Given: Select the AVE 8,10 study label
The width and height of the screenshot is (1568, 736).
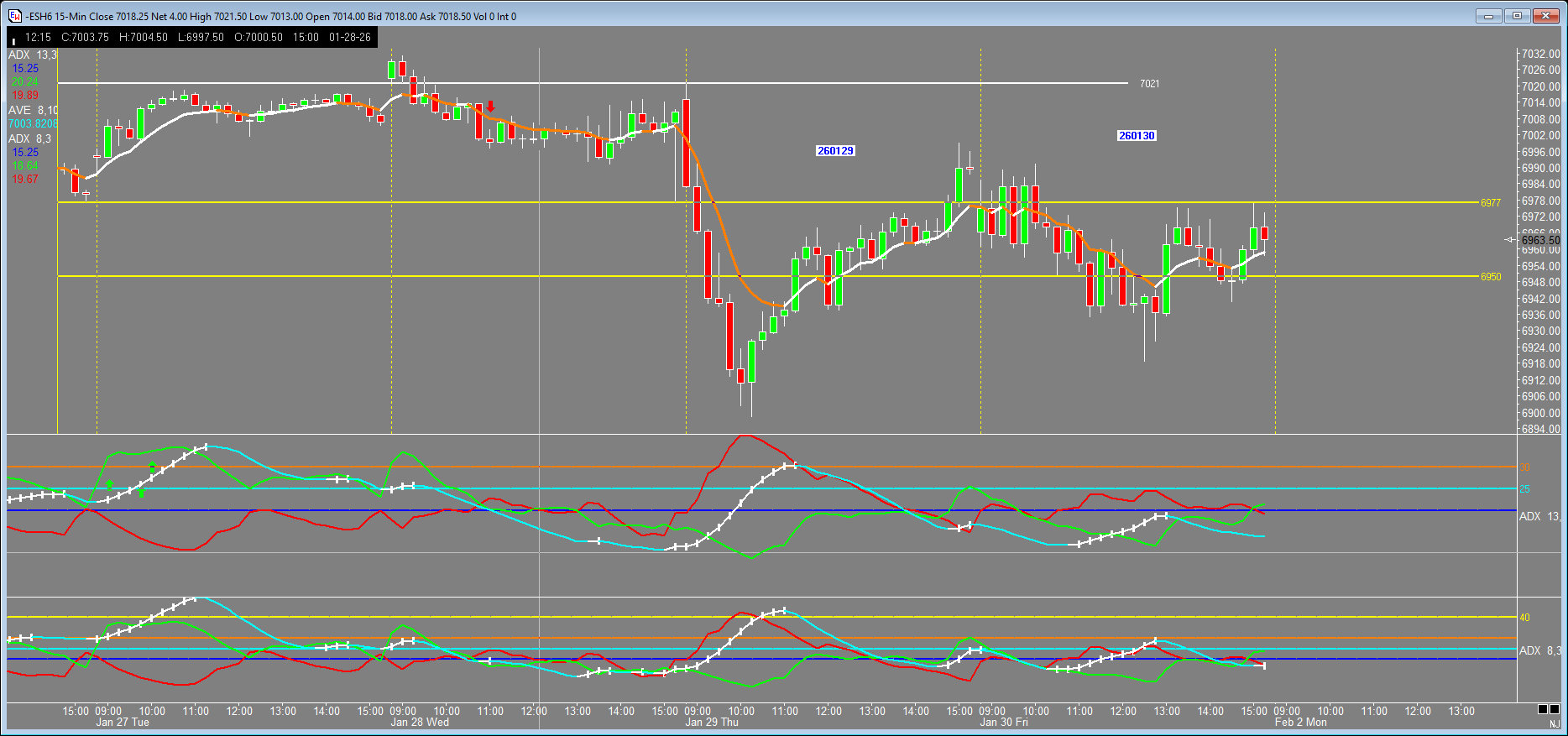Looking at the screenshot, I should click(x=33, y=111).
